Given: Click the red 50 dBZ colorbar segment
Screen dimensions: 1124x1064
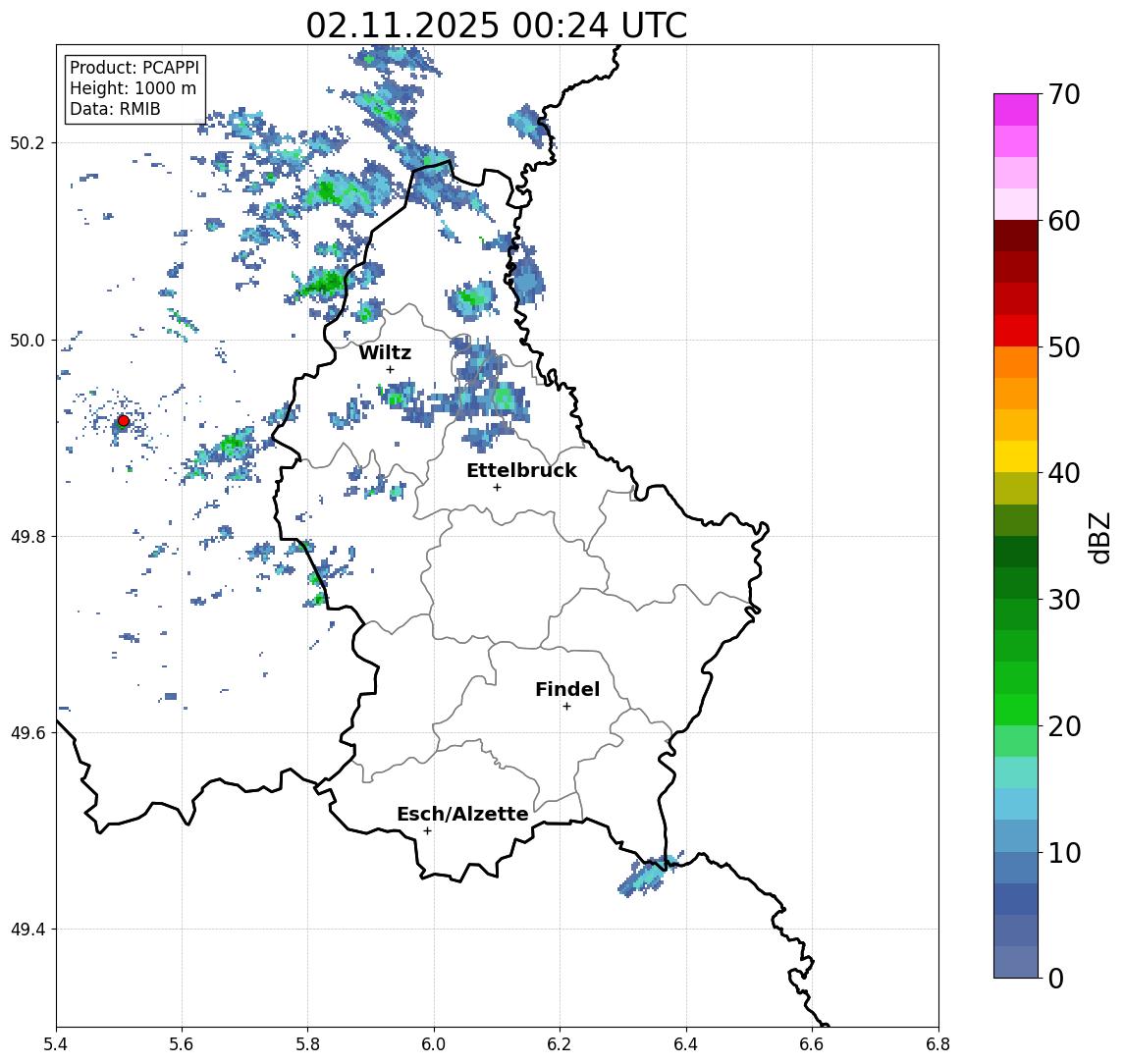Looking at the screenshot, I should click(1016, 331).
